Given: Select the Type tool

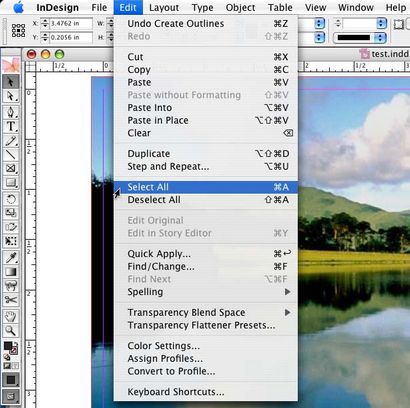Looking at the screenshot, I should 11,127.
